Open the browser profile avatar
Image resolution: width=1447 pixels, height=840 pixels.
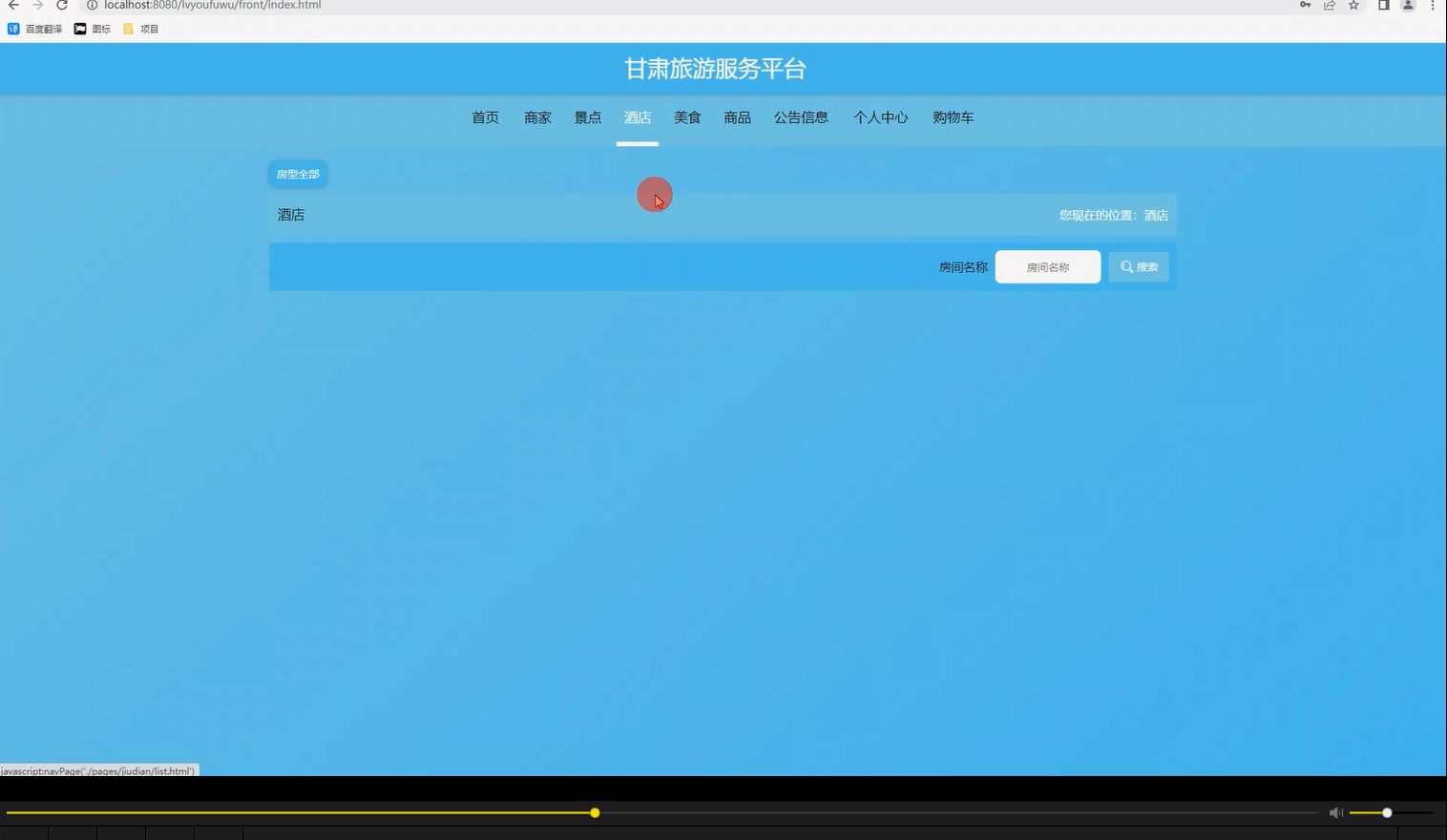[x=1407, y=6]
